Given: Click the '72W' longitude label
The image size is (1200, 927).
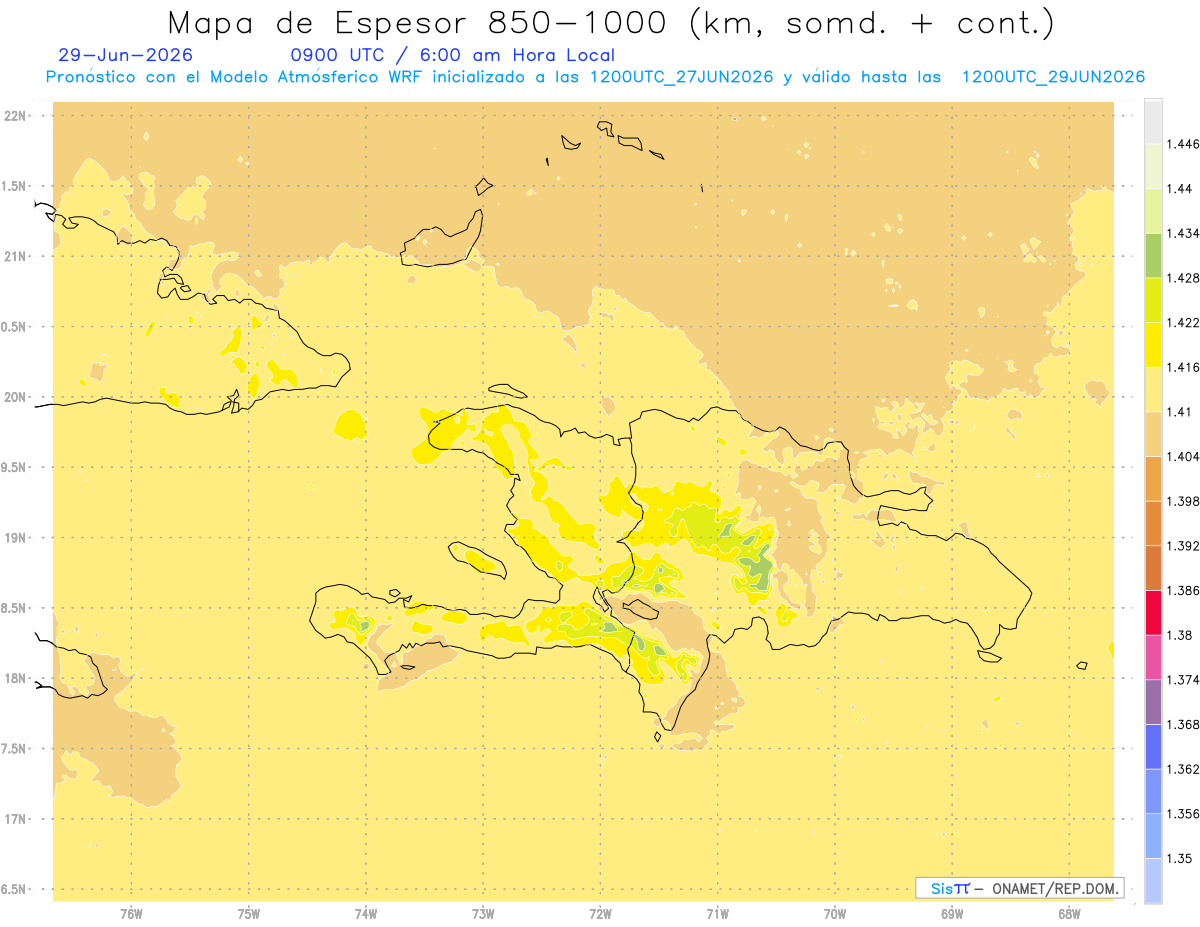Looking at the screenshot, I should [x=601, y=914].
